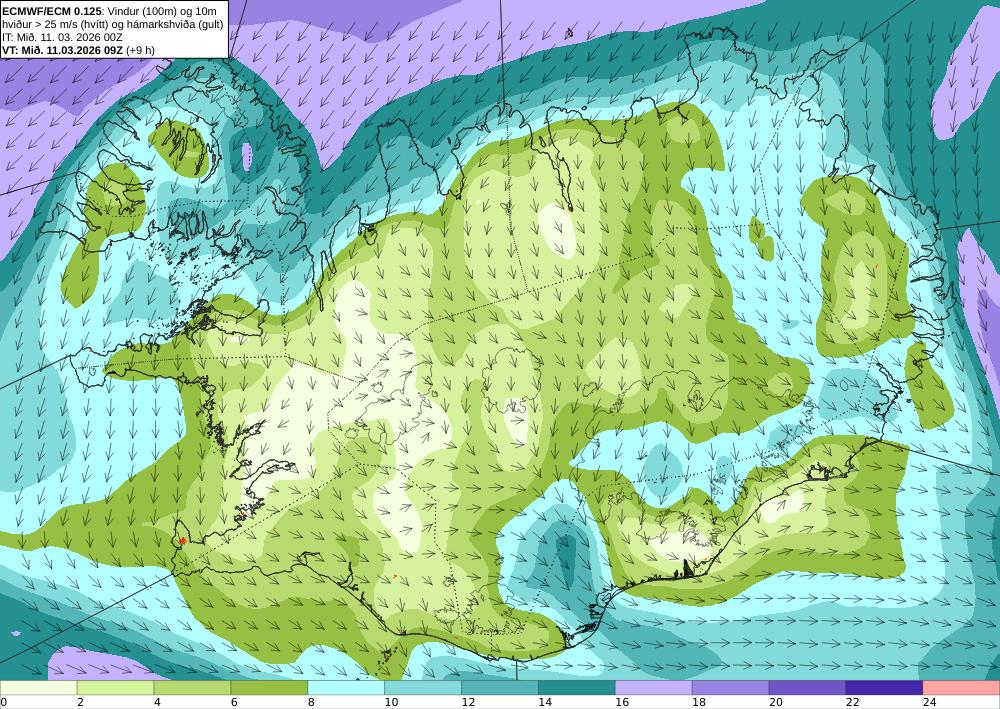Choose the 14–16 m/s dark teal legend swatch
Image resolution: width=1000 pixels, height=709 pixels.
pos(577,688)
